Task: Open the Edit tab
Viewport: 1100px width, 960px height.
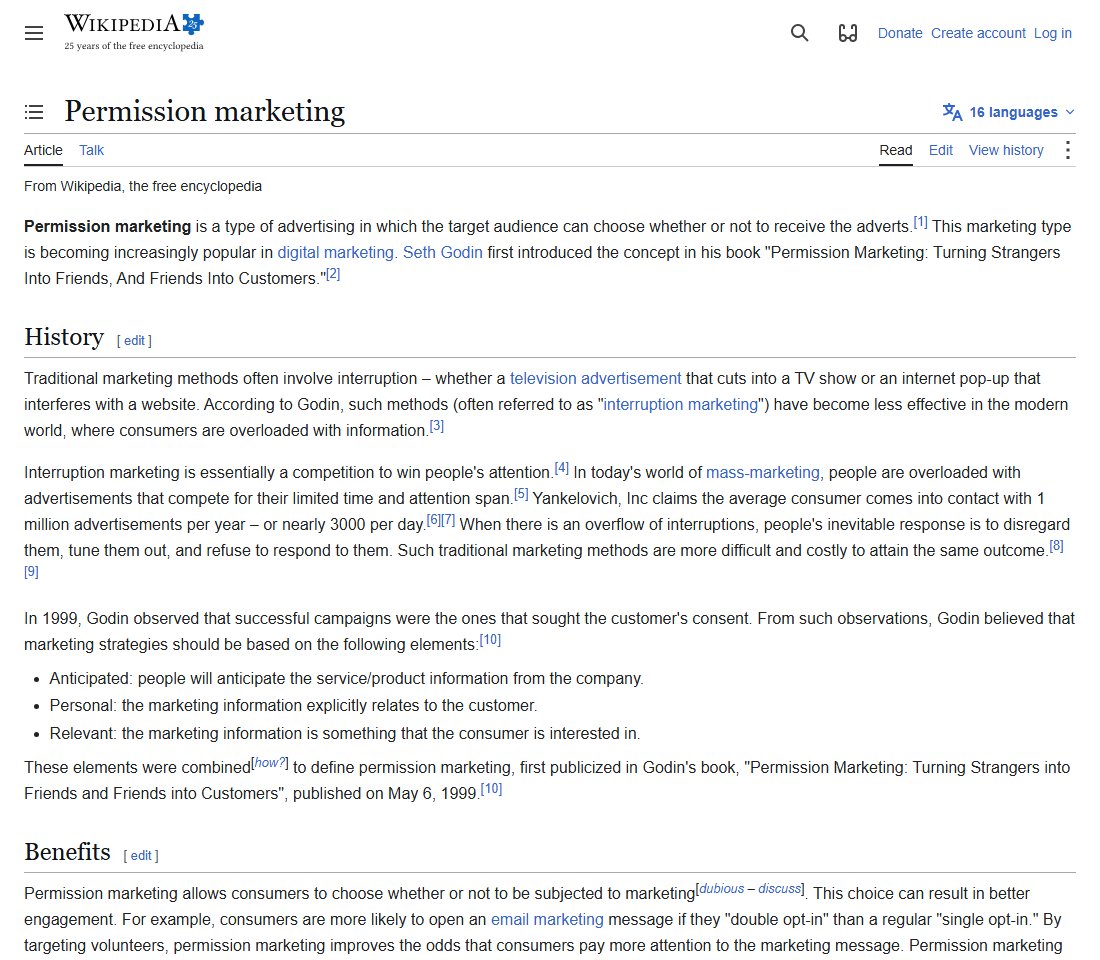Action: point(941,150)
